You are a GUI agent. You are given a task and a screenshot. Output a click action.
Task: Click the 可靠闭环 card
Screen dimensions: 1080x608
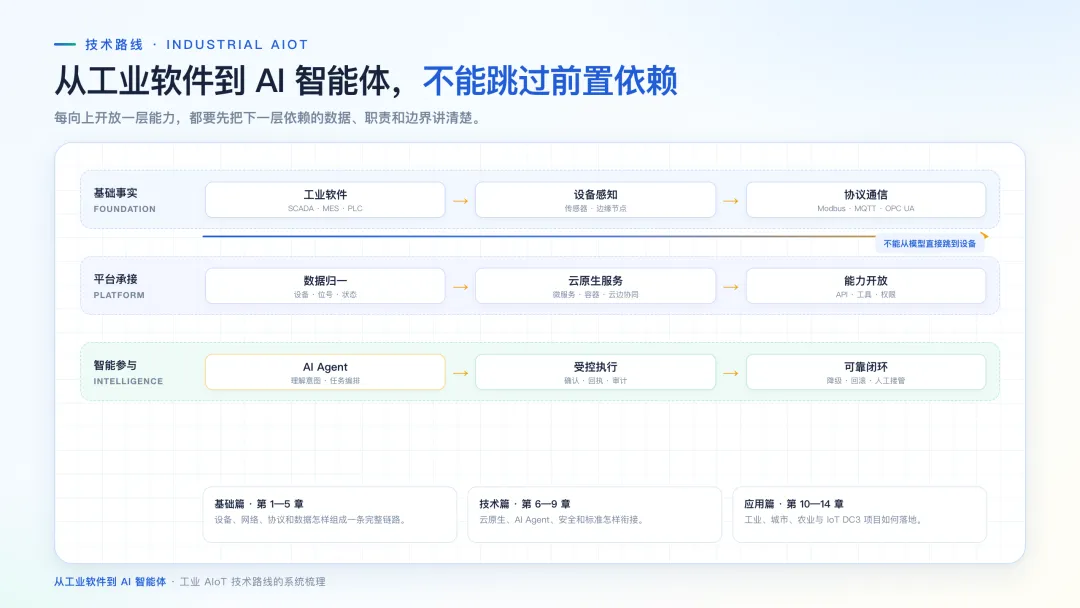(x=866, y=372)
